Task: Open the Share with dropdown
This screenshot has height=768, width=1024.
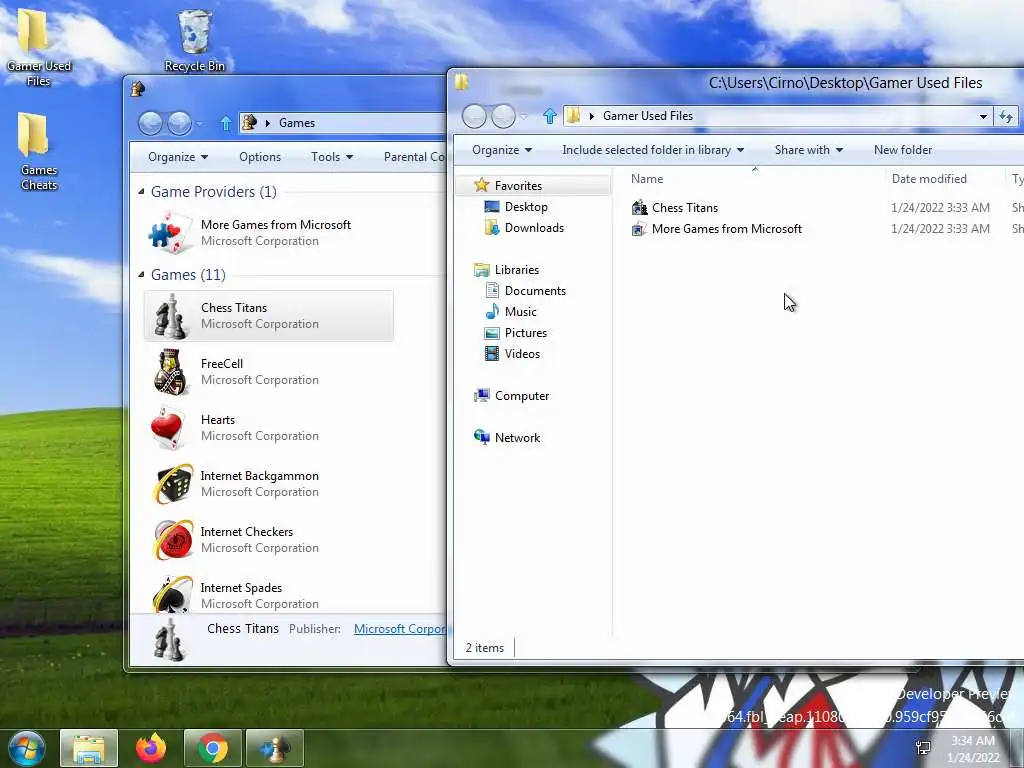Action: point(808,150)
